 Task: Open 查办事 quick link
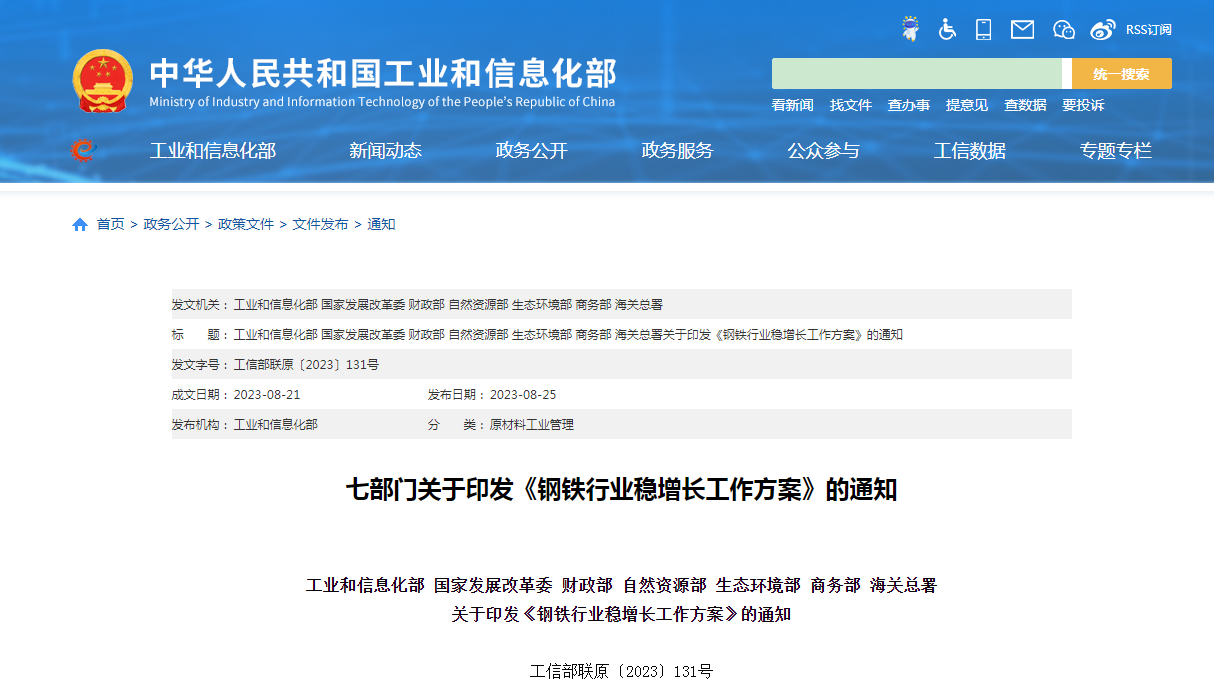[x=909, y=105]
